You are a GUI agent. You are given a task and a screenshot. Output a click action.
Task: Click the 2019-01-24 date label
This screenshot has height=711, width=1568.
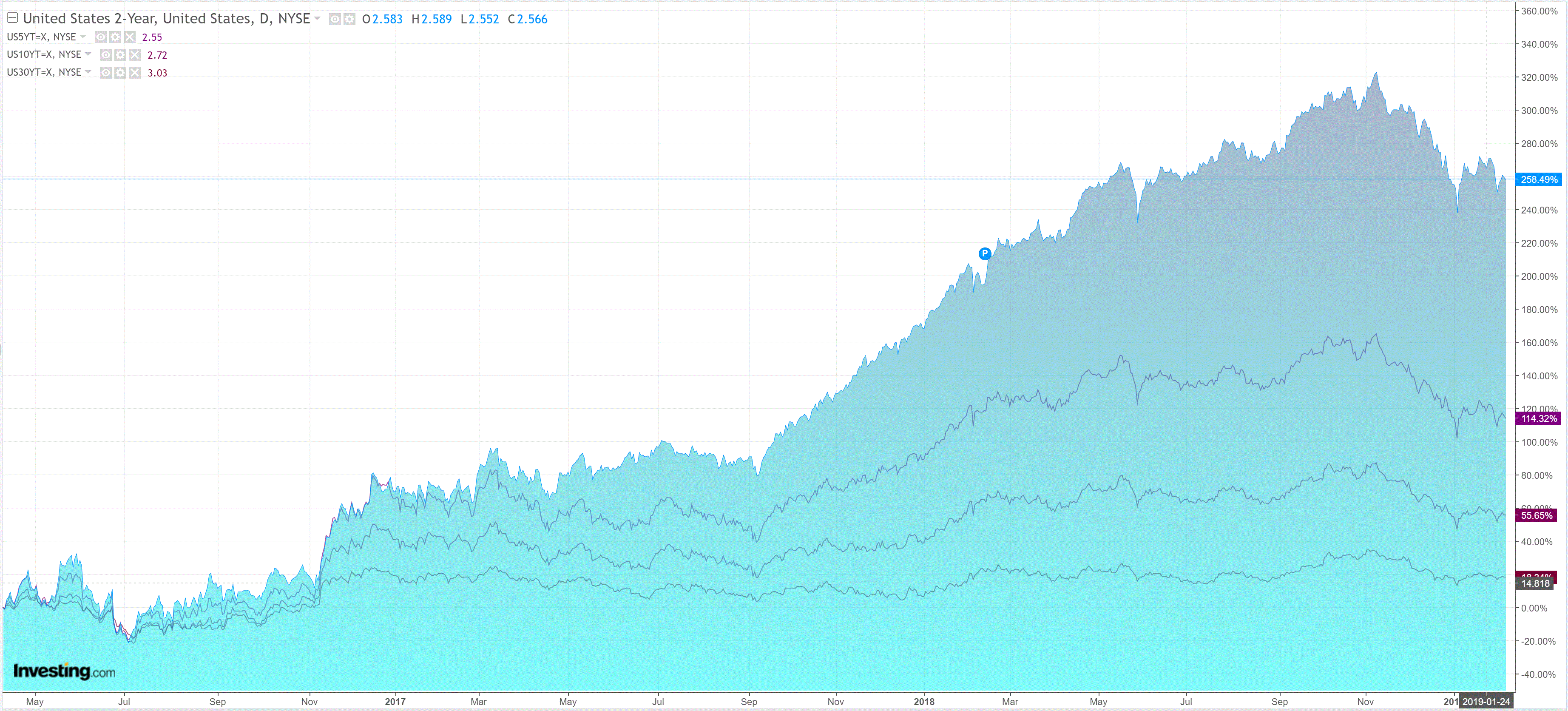pyautogui.click(x=1486, y=701)
